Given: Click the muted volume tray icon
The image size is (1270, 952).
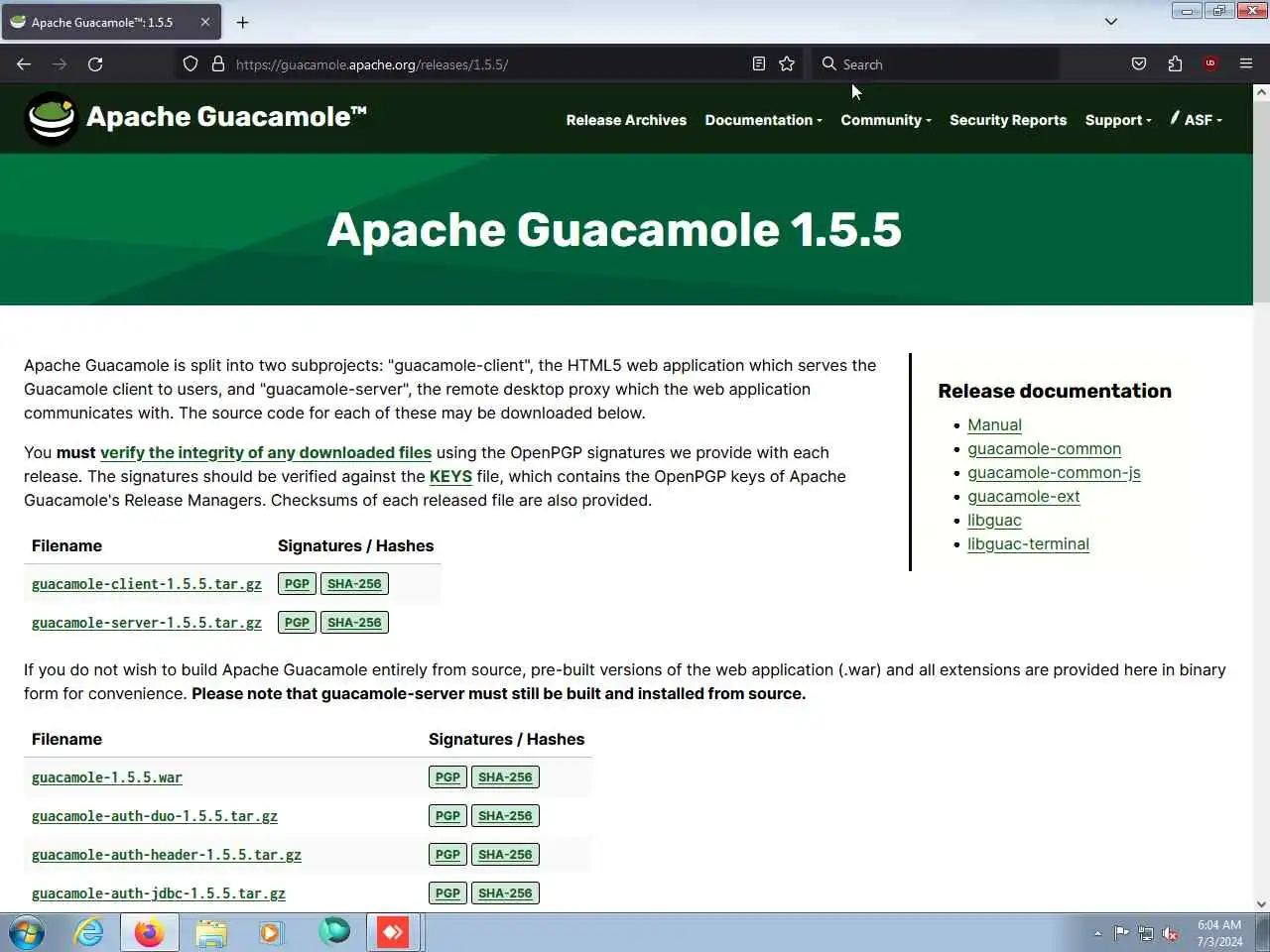Looking at the screenshot, I should (x=1171, y=933).
